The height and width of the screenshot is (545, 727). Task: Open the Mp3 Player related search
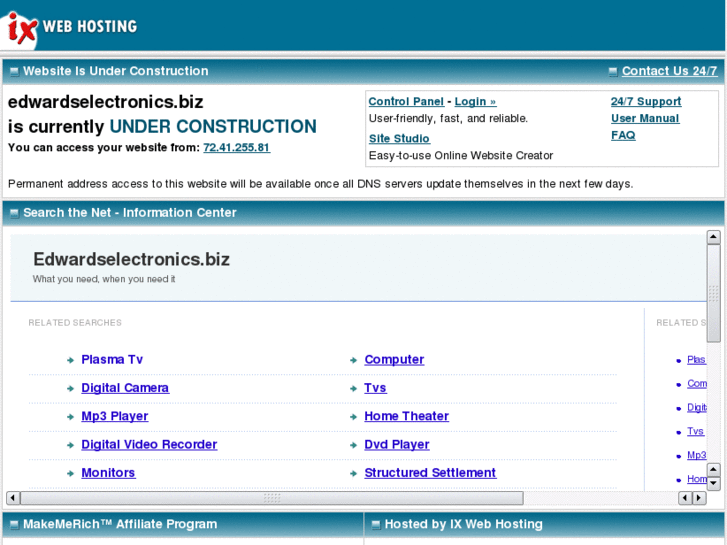[115, 417]
